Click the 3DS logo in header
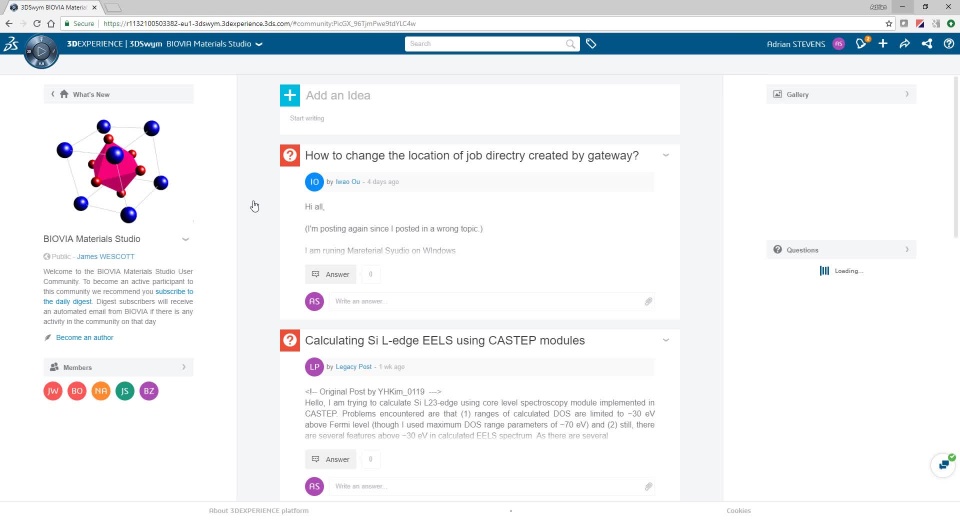Image resolution: width=960 pixels, height=520 pixels. pos(11,44)
